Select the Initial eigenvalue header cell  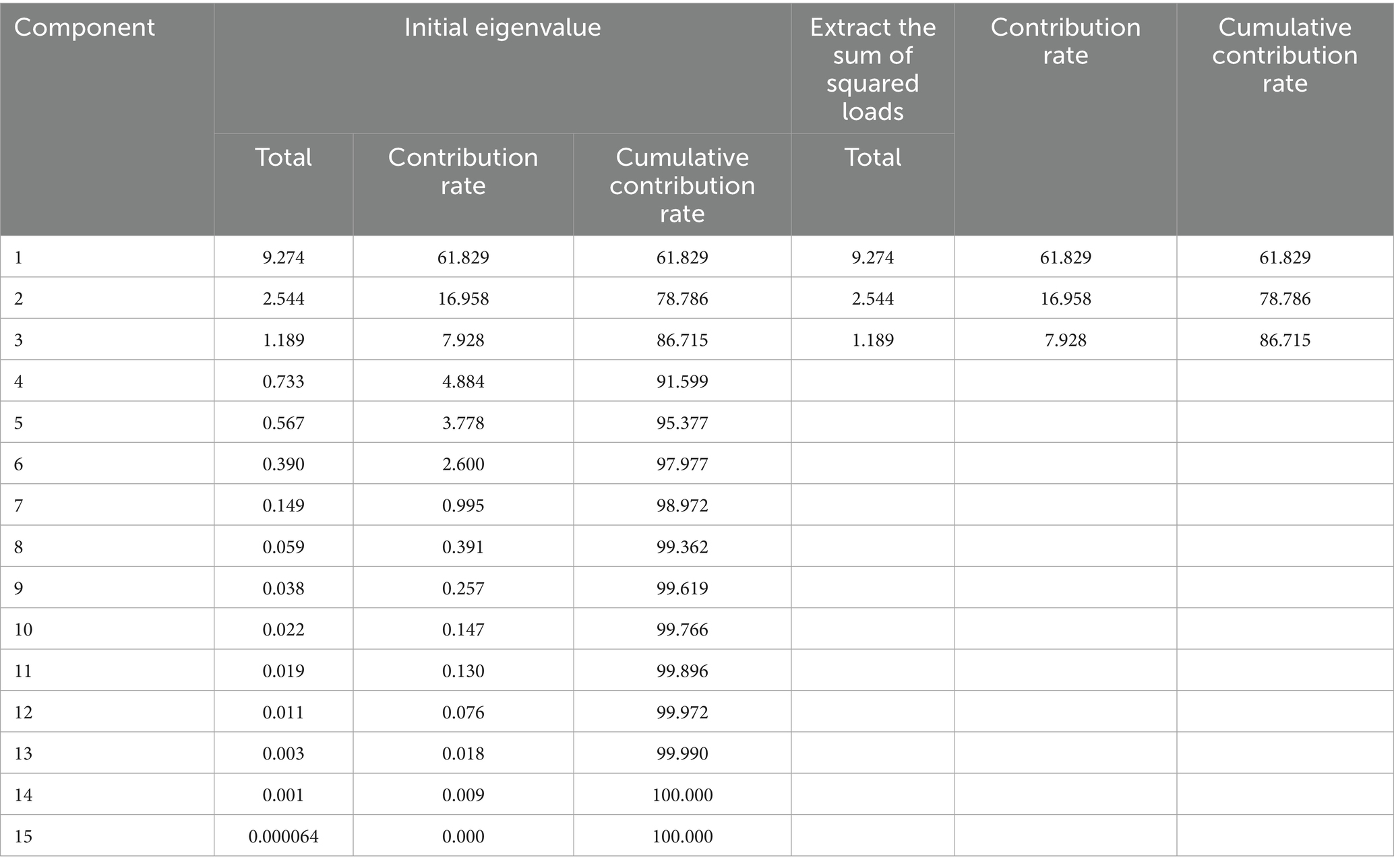(x=502, y=28)
